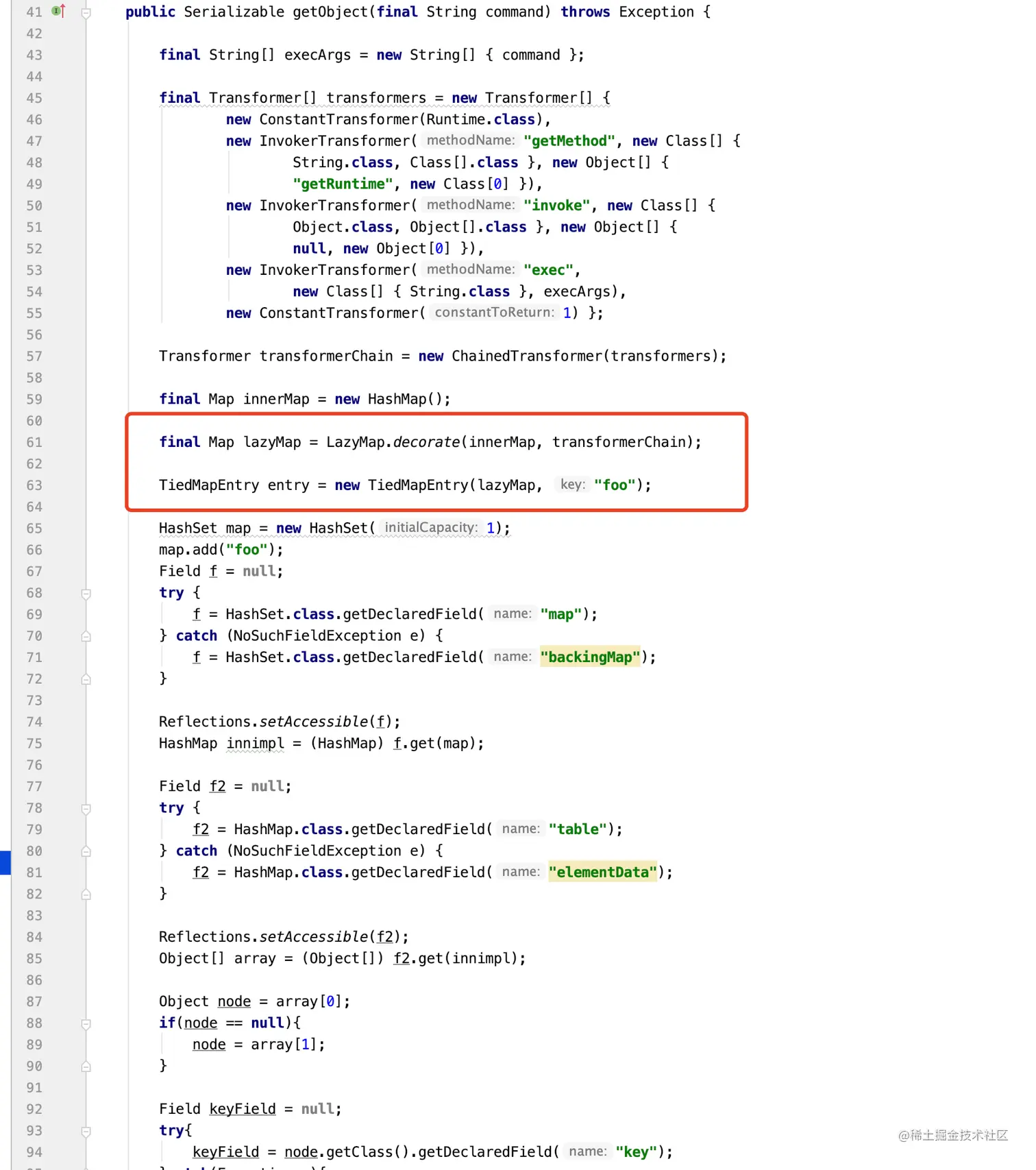Click the "map" string on line 69
The height and width of the screenshot is (1170, 1036).
tap(560, 614)
